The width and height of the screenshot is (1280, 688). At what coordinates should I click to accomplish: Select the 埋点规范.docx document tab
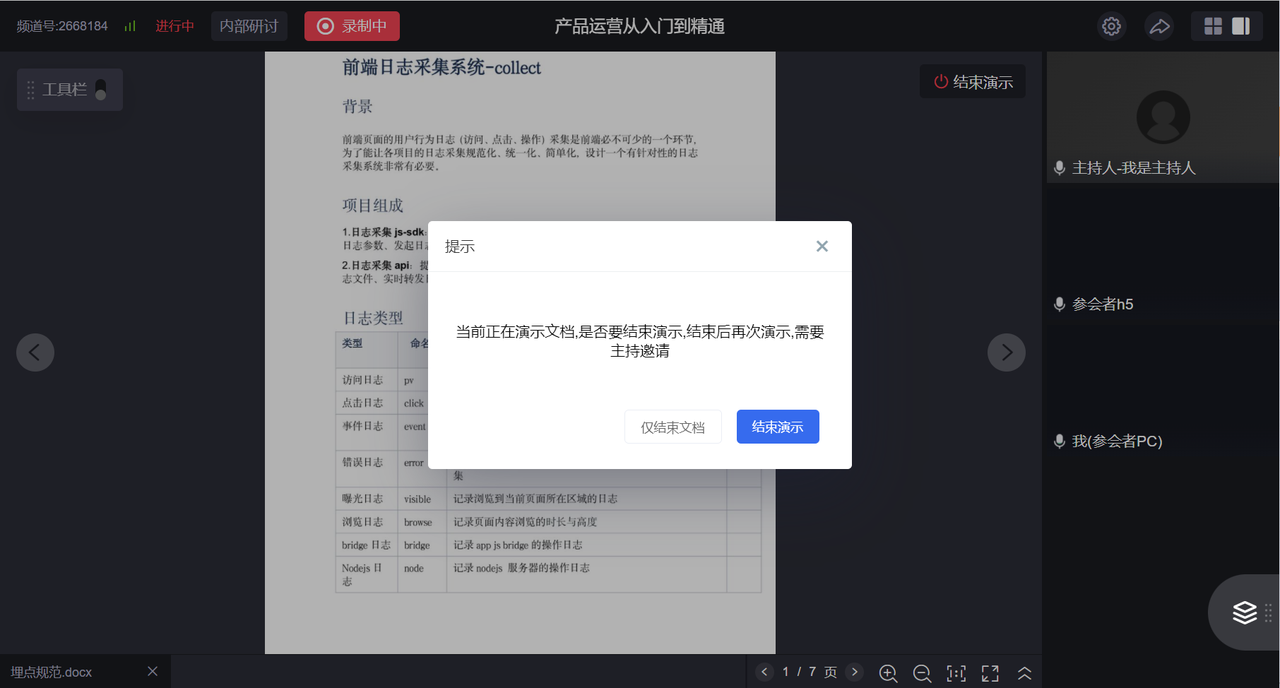coord(85,671)
